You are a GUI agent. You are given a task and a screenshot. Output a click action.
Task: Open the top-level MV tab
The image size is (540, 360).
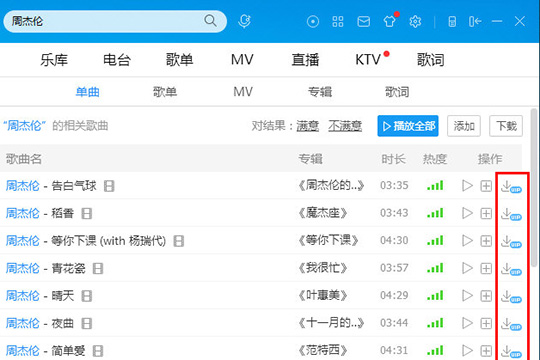242,60
